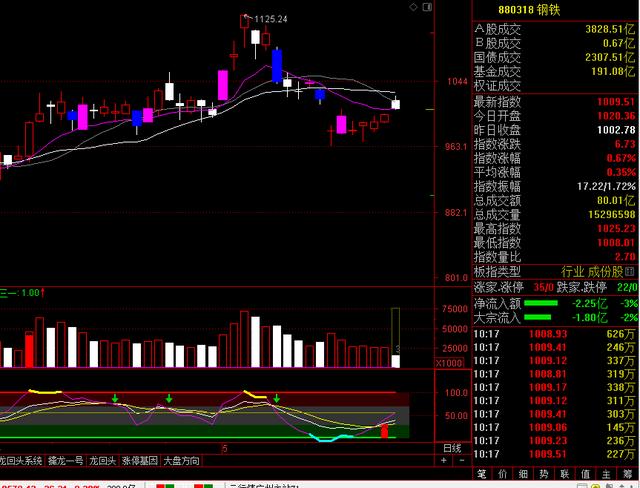
Task: Click the 指数涨幅 value 0.67%
Action: pyautogui.click(x=621, y=158)
